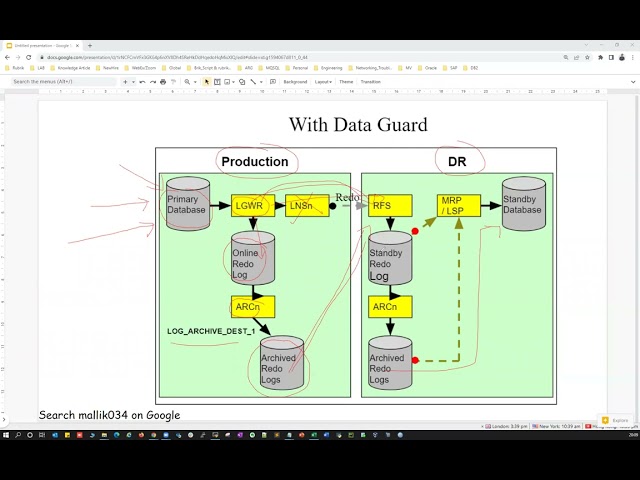
Task: Open a new browser tab
Action: [90, 46]
